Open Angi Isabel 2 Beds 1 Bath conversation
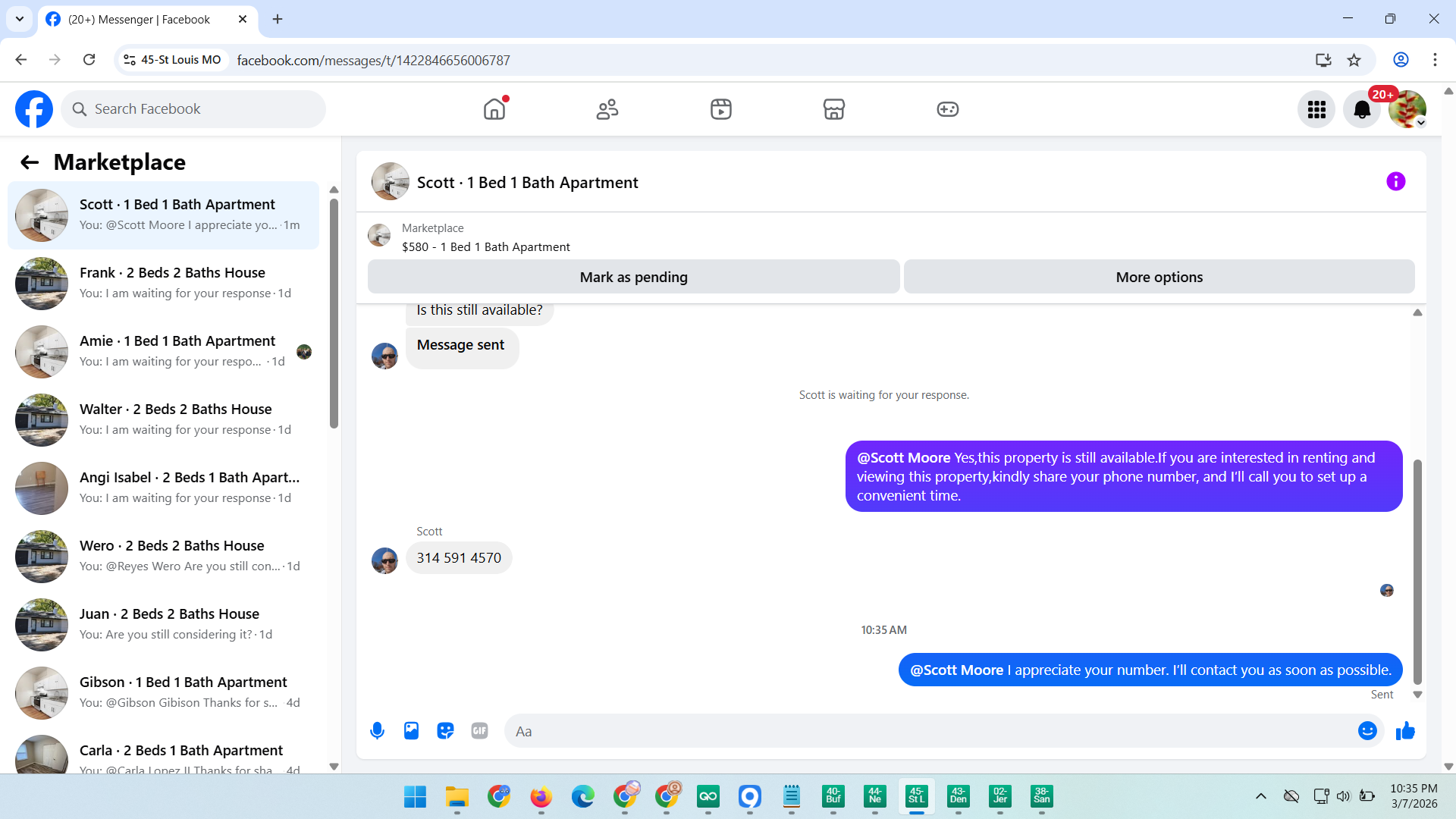Viewport: 1456px width, 819px height. coord(163,488)
